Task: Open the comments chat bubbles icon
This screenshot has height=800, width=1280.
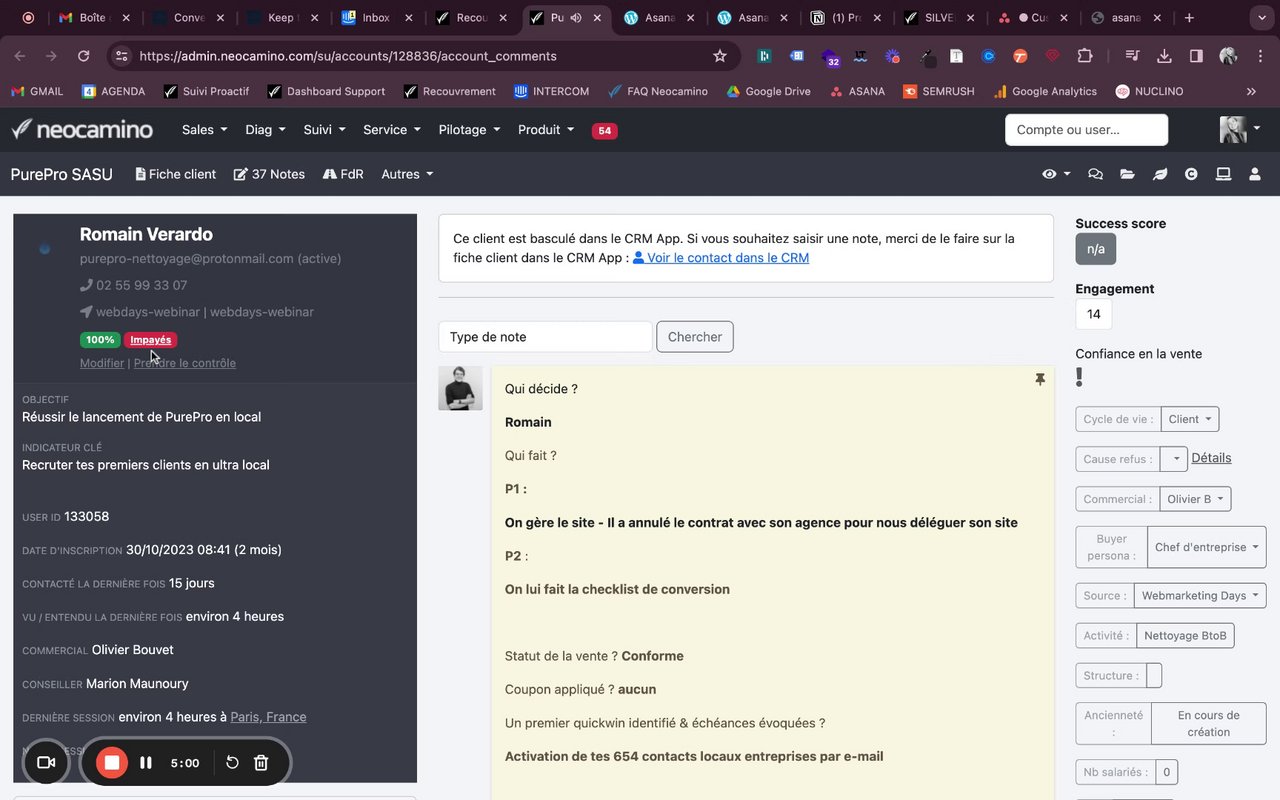Action: [x=1095, y=174]
